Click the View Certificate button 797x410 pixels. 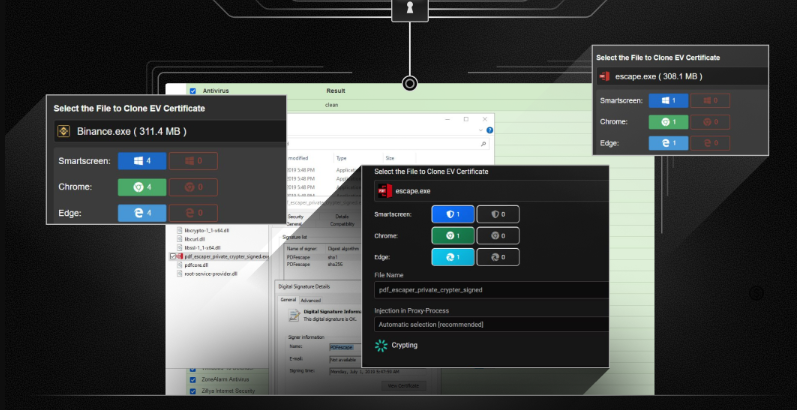point(405,386)
